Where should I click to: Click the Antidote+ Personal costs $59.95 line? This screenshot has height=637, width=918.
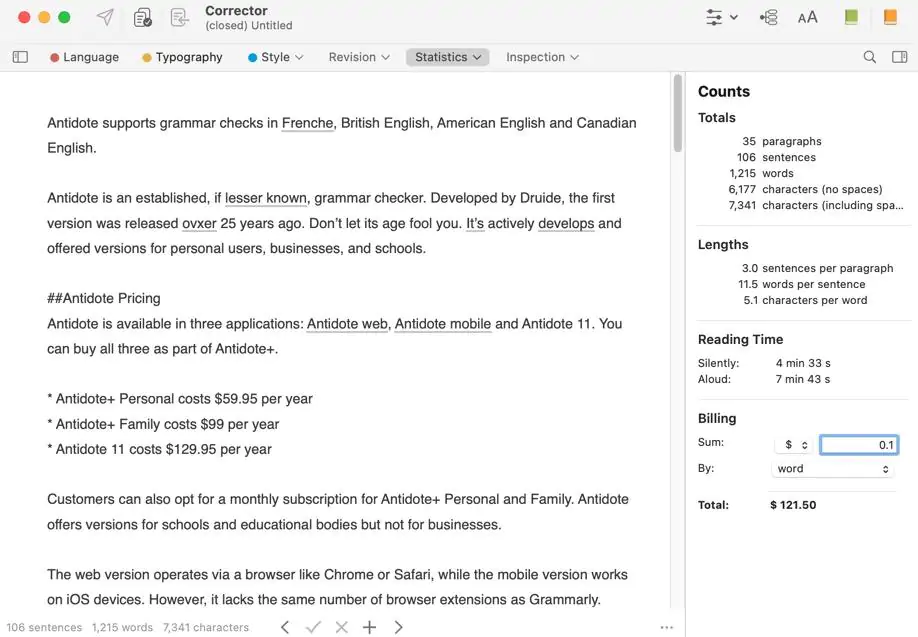coord(180,399)
